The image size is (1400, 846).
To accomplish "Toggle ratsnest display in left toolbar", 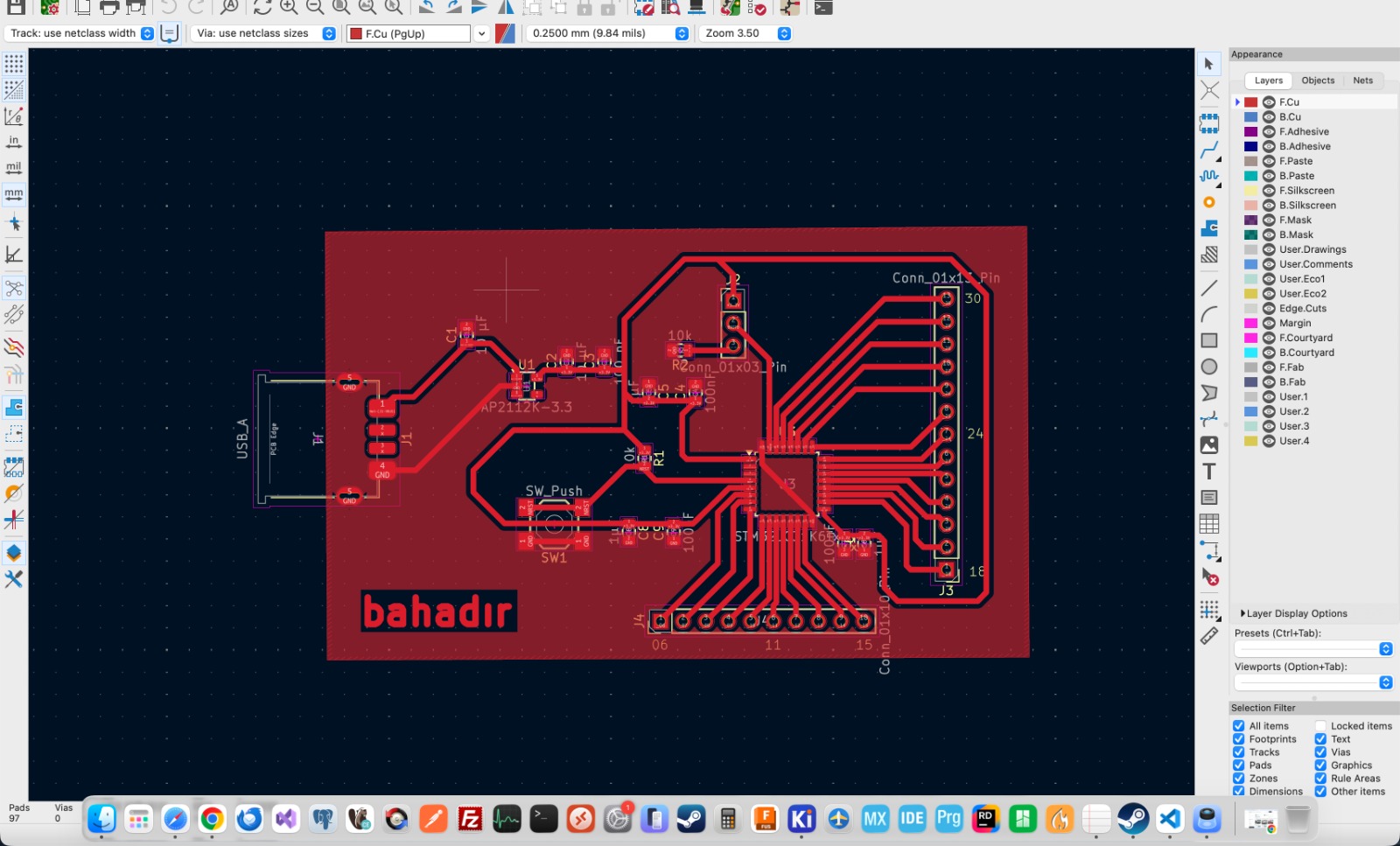I will tap(14, 288).
